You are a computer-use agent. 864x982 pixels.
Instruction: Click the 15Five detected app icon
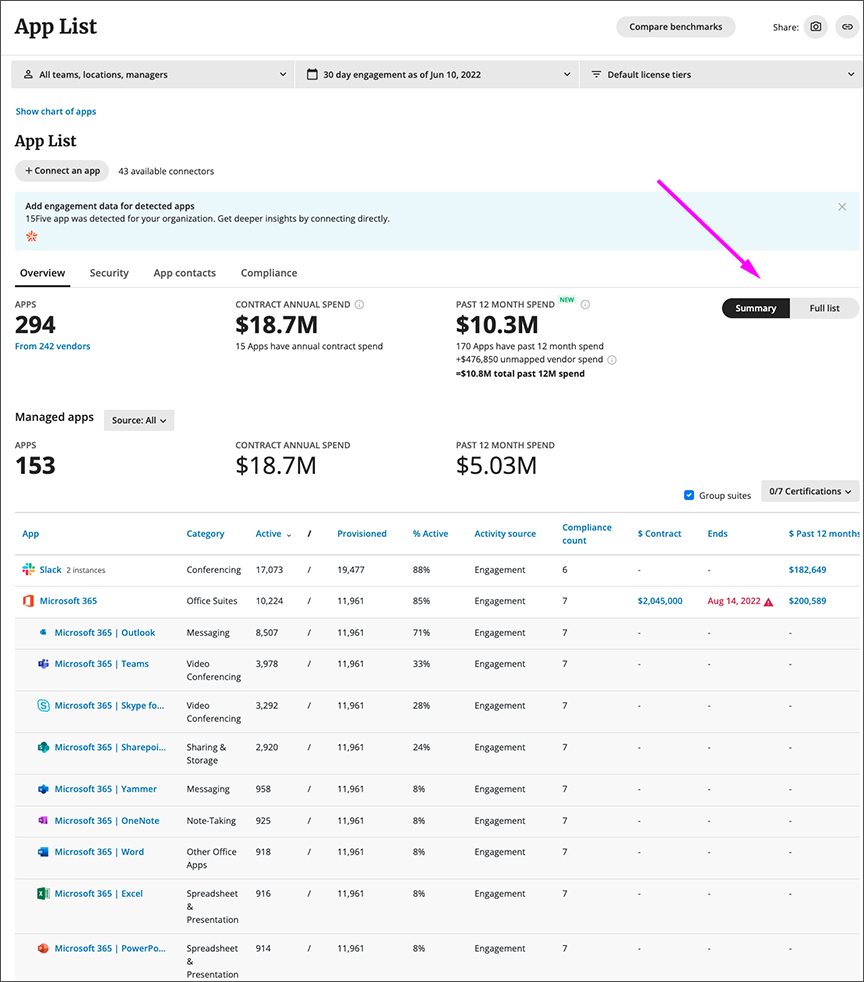(x=31, y=236)
